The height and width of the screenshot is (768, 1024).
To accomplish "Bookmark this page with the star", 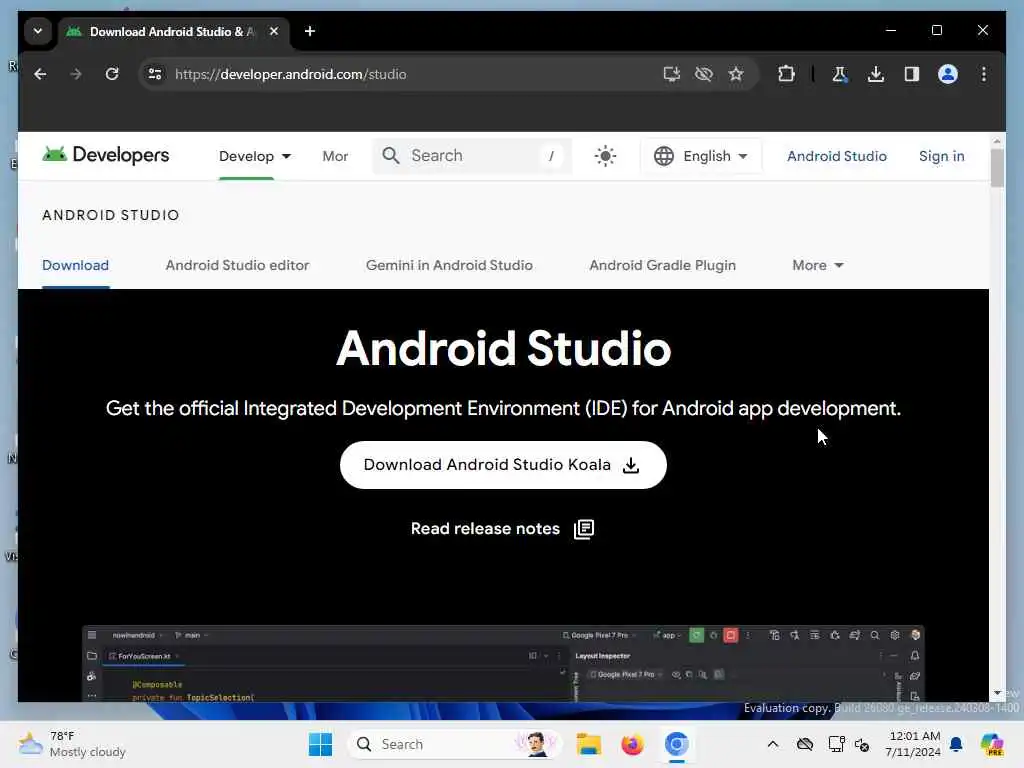I will pyautogui.click(x=736, y=74).
